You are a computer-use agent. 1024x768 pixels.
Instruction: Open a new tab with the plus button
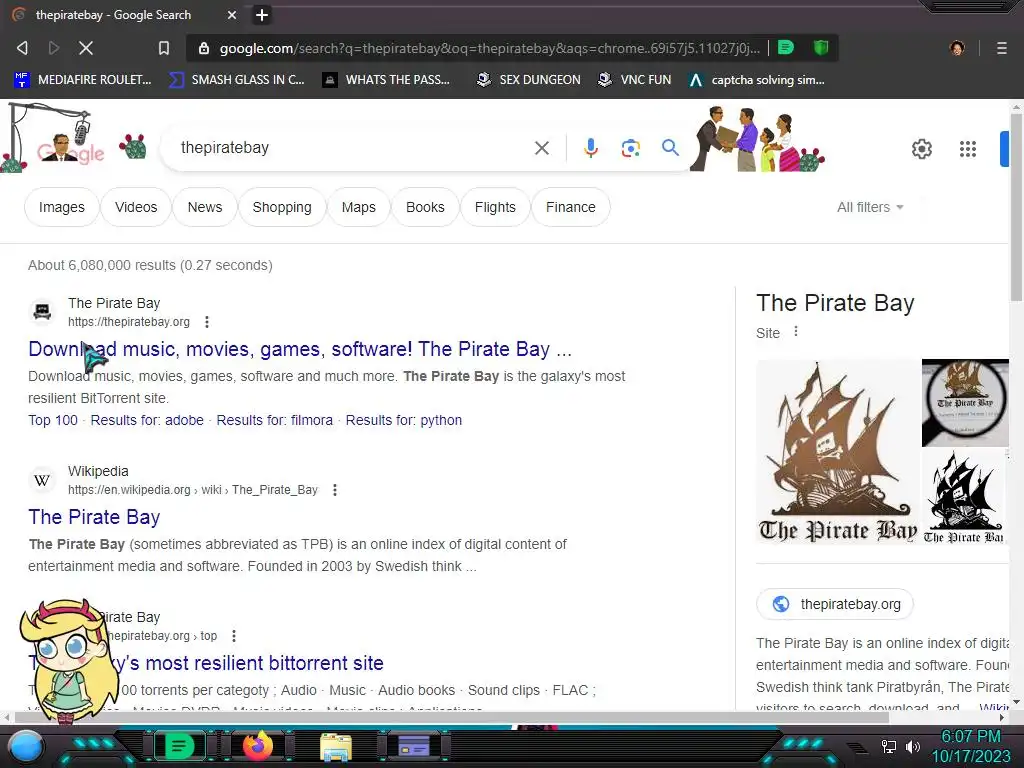tap(262, 15)
